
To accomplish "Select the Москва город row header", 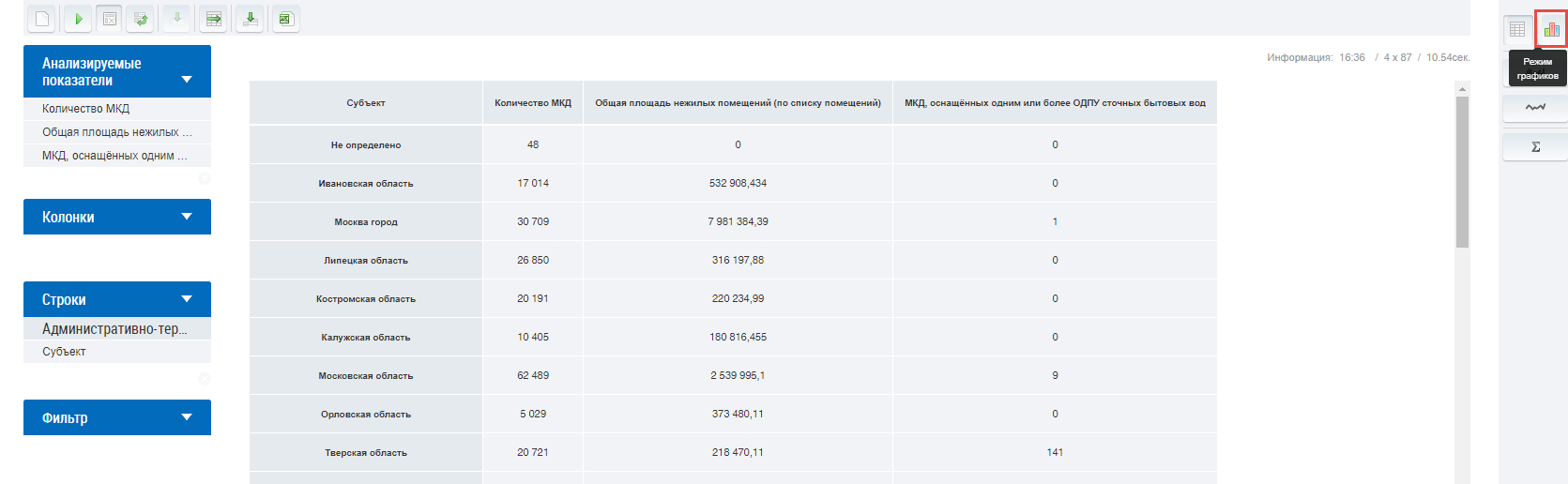I will coord(366,221).
